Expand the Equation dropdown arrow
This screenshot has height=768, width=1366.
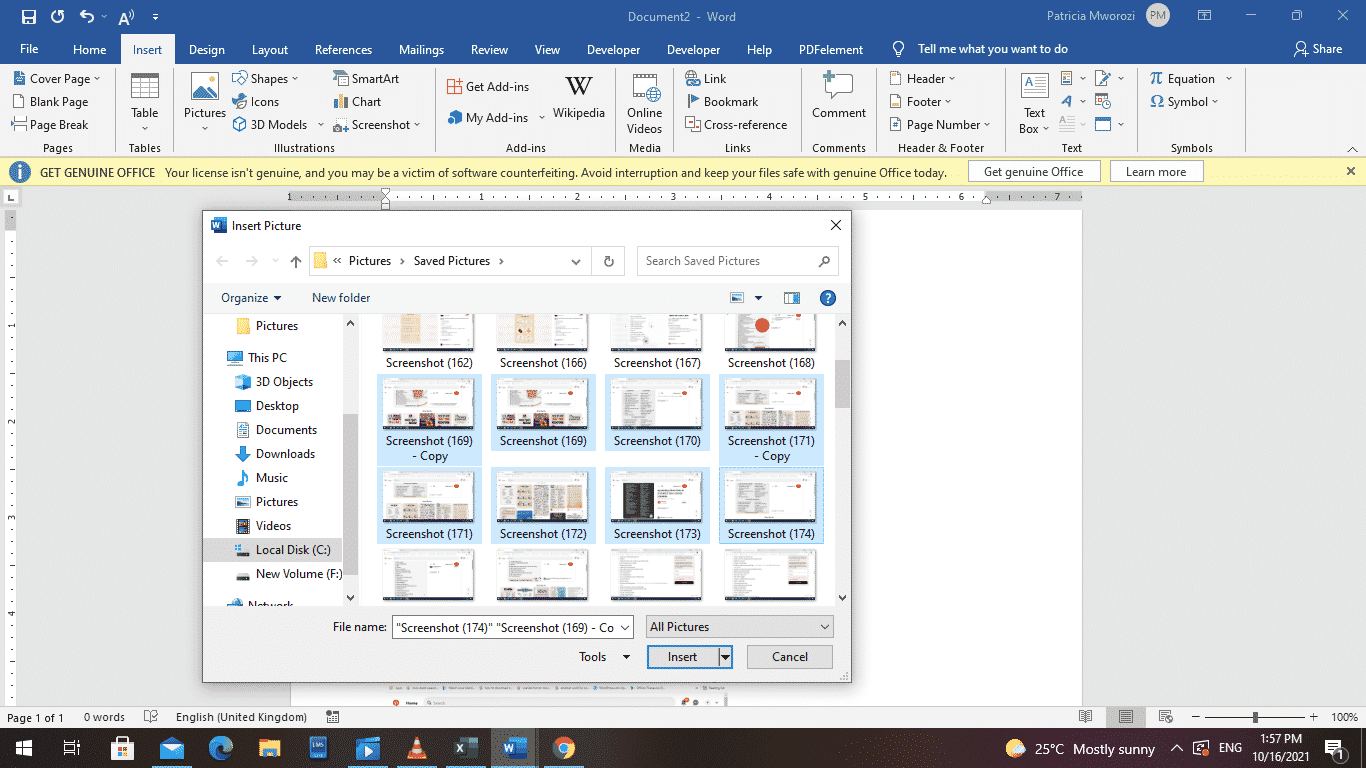click(1229, 79)
